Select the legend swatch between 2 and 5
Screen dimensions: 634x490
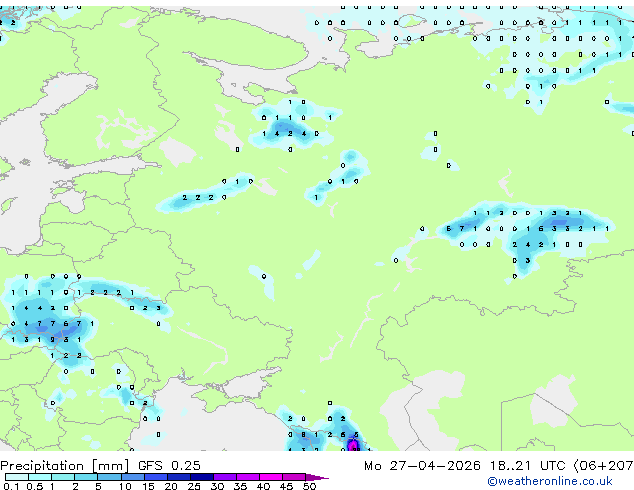86,477
